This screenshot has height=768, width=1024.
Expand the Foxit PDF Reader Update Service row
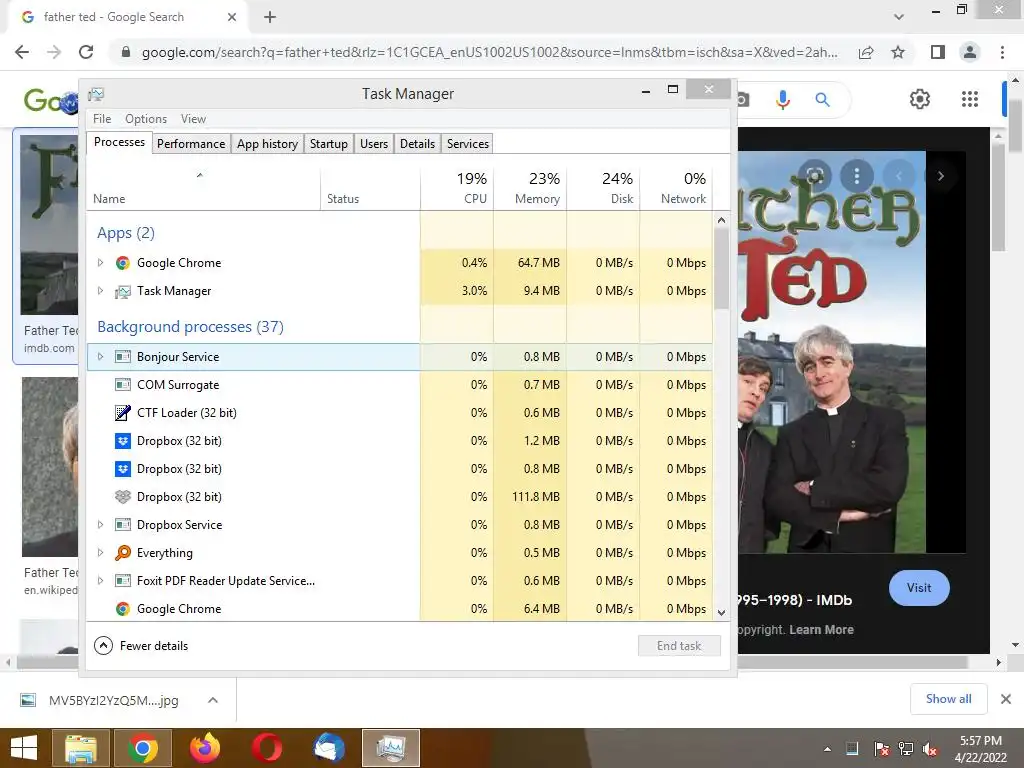coord(100,581)
